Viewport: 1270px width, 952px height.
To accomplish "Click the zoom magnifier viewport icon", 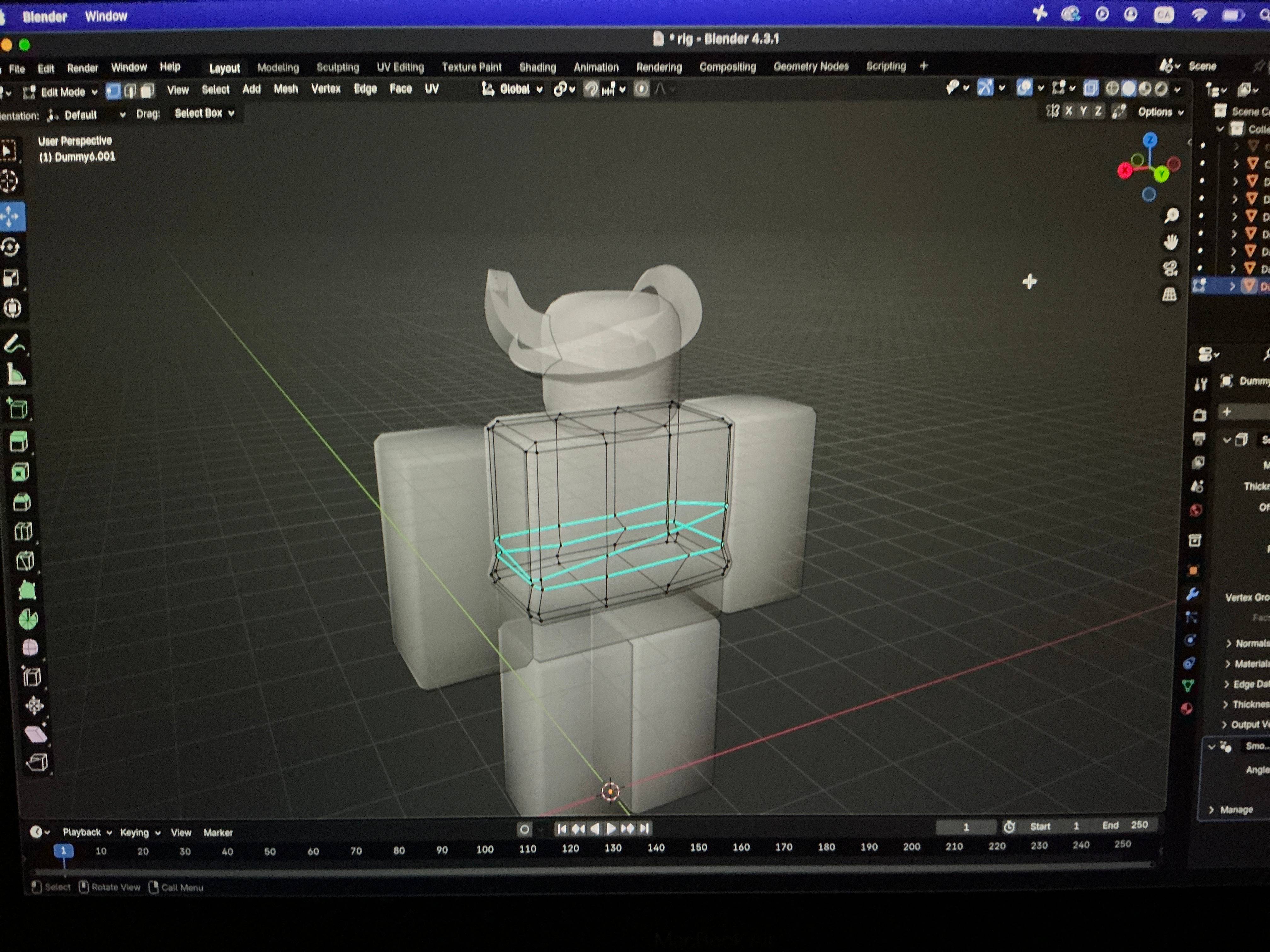I will pyautogui.click(x=1171, y=216).
